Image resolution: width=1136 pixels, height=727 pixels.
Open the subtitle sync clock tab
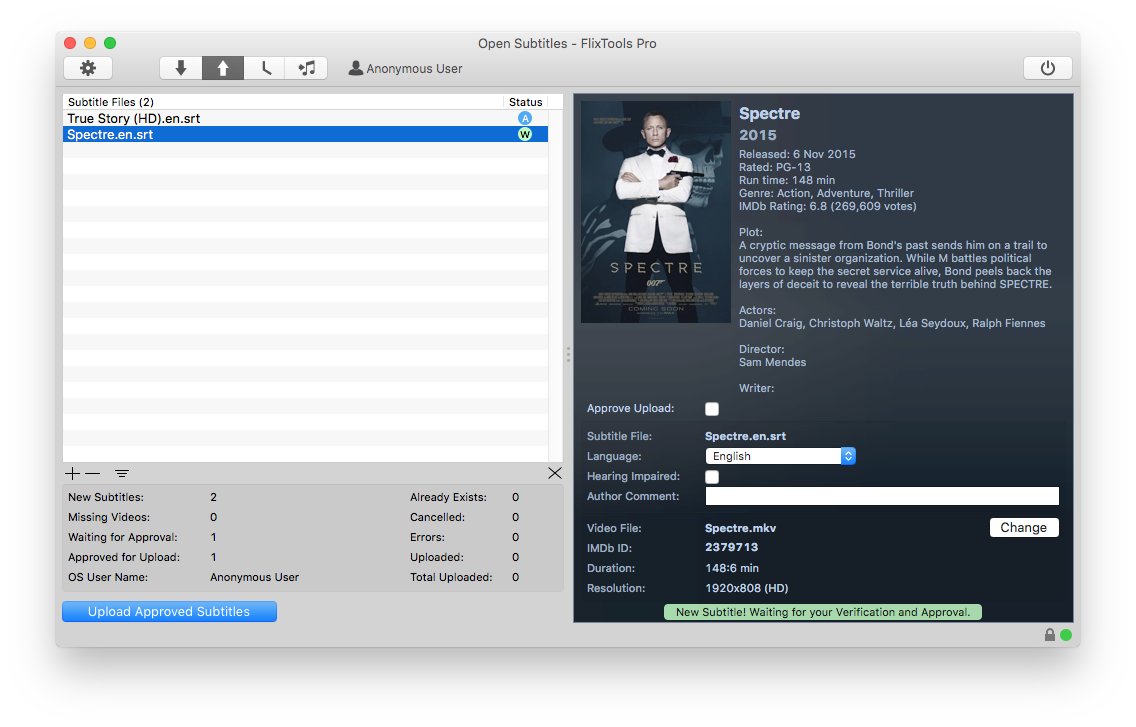pyautogui.click(x=264, y=68)
